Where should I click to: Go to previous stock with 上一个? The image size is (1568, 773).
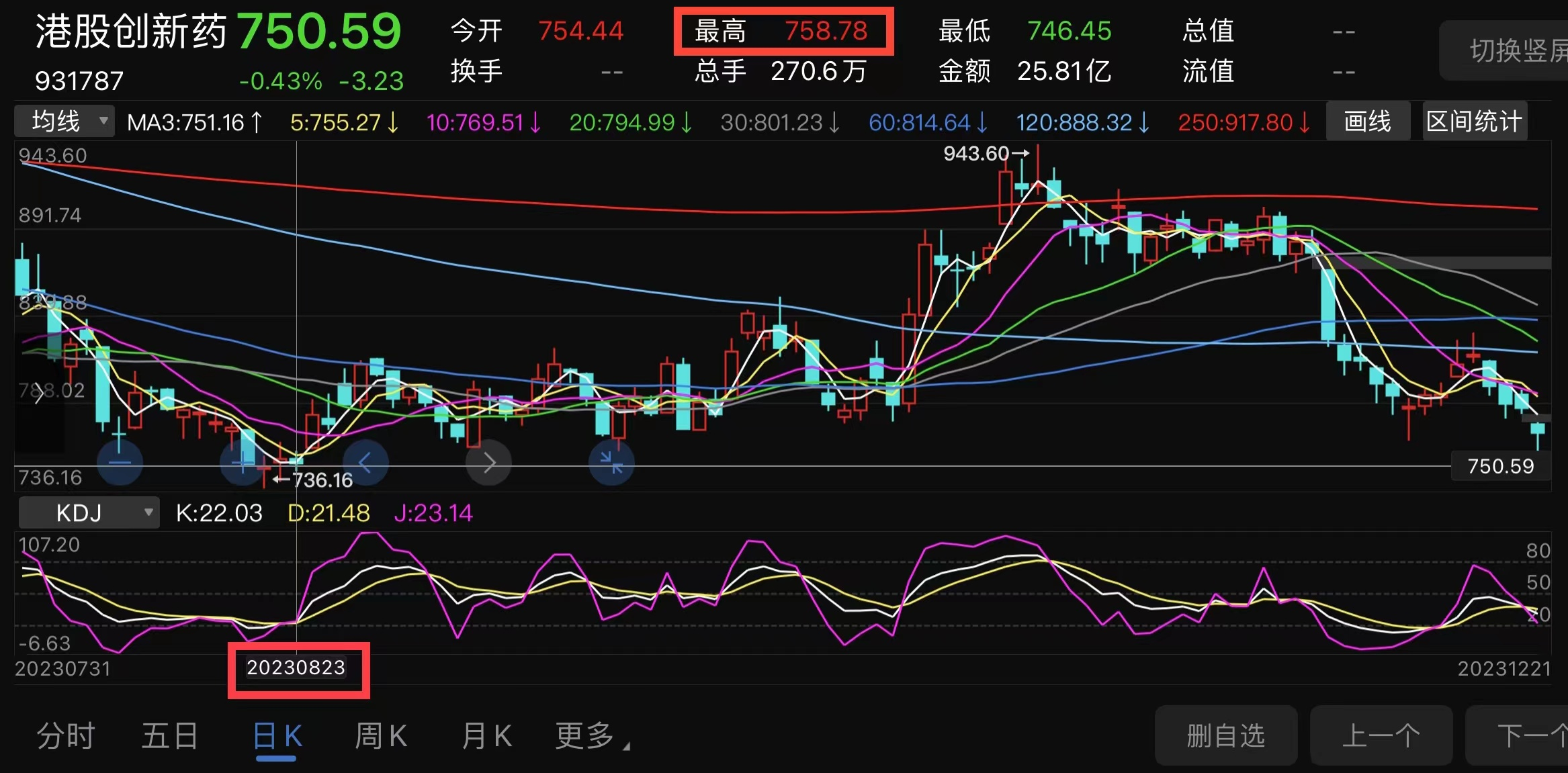[x=1381, y=735]
